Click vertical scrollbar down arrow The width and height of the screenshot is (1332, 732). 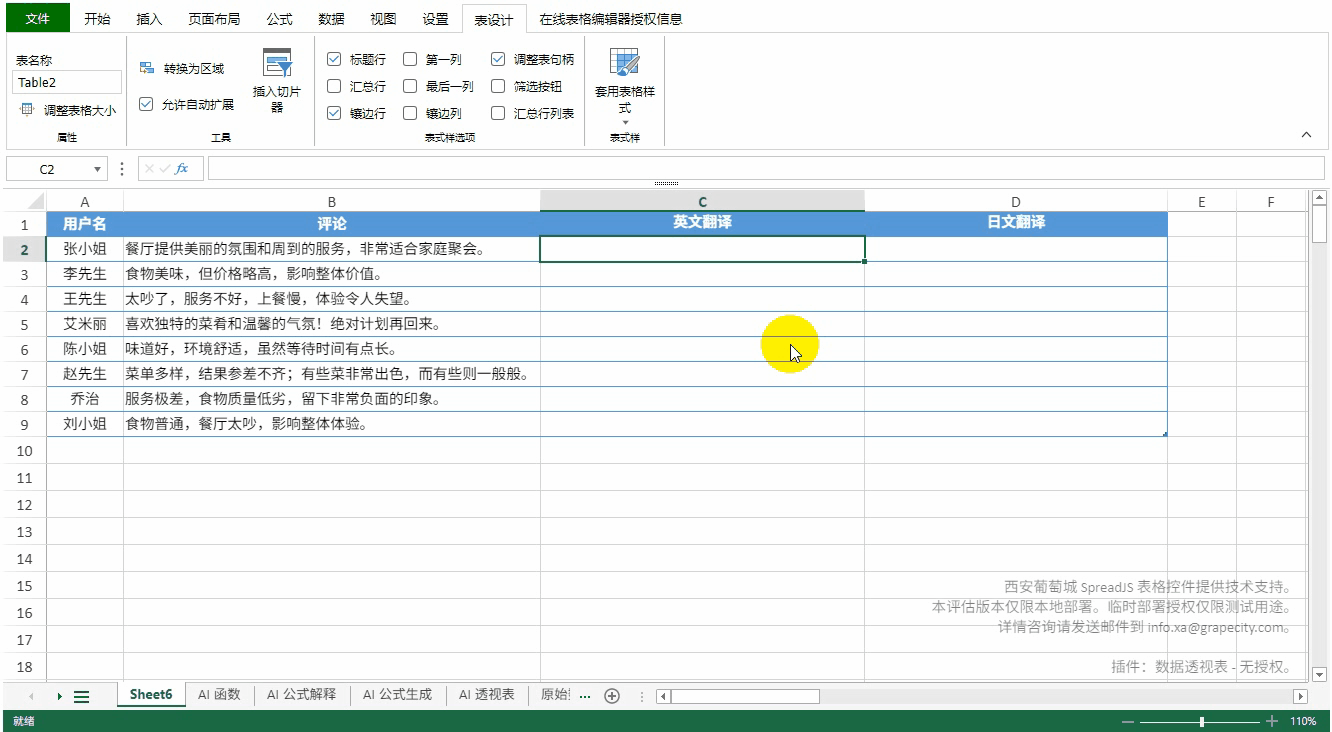(x=1319, y=675)
